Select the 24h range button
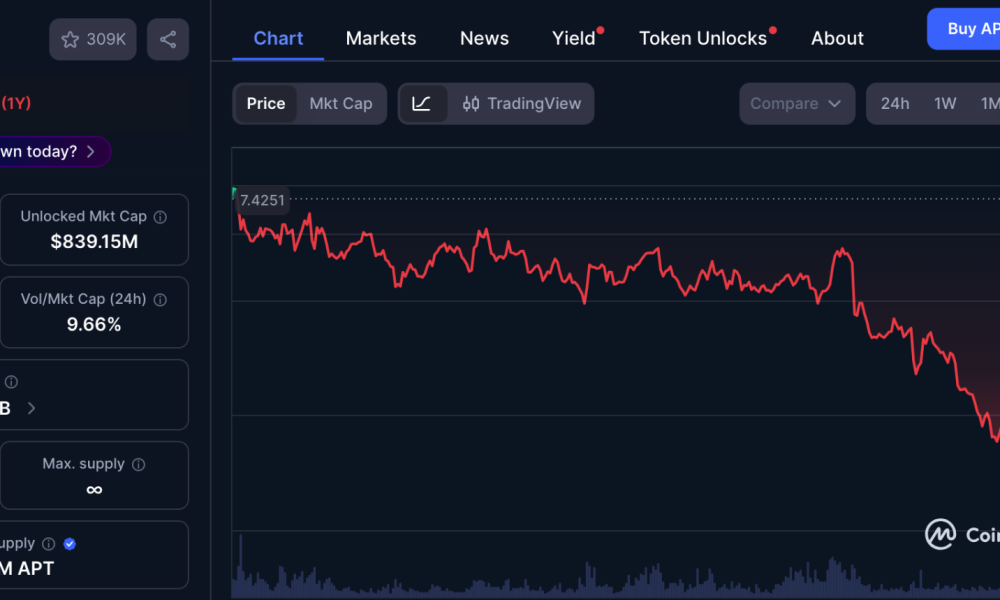The width and height of the screenshot is (1000, 600). pyautogui.click(x=895, y=103)
